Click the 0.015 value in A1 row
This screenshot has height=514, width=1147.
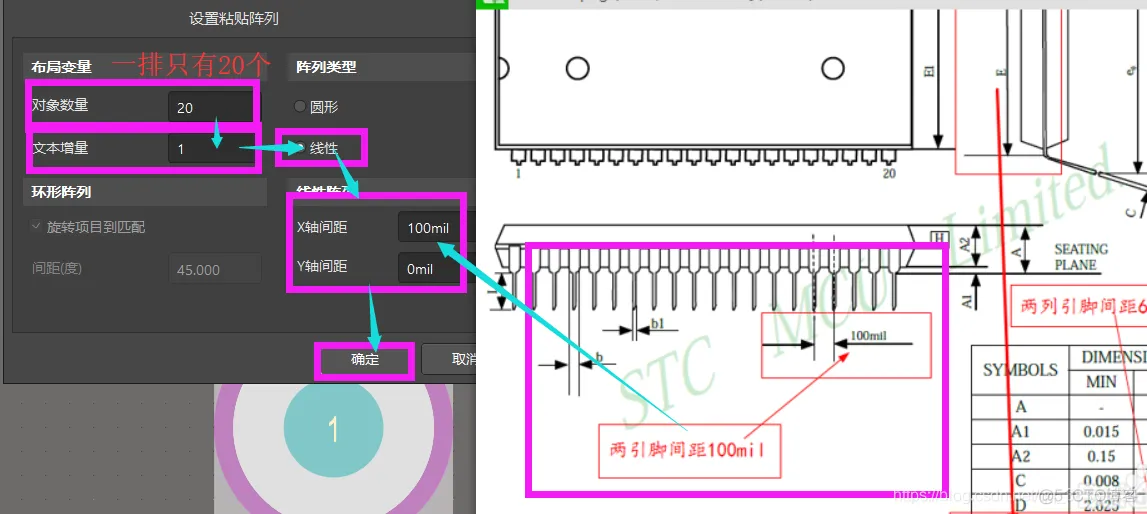pyautogui.click(x=1101, y=431)
